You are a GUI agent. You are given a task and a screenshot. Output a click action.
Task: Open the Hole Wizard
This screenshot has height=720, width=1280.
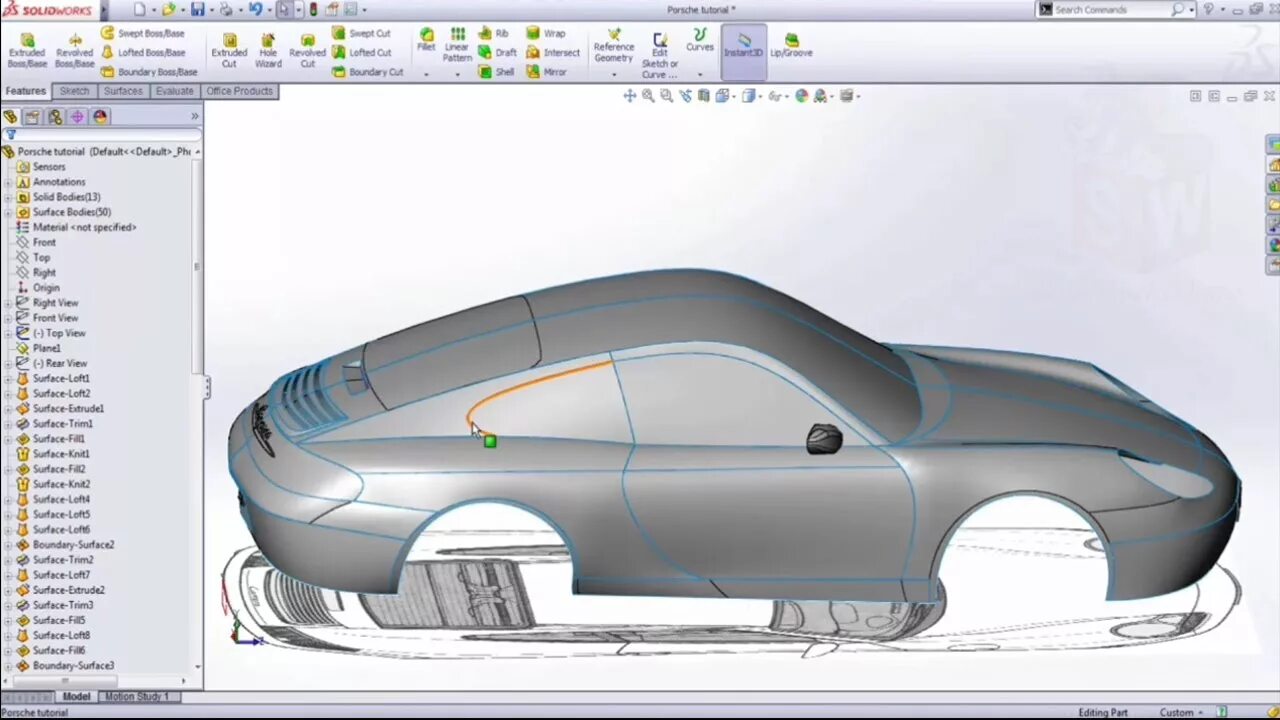268,50
